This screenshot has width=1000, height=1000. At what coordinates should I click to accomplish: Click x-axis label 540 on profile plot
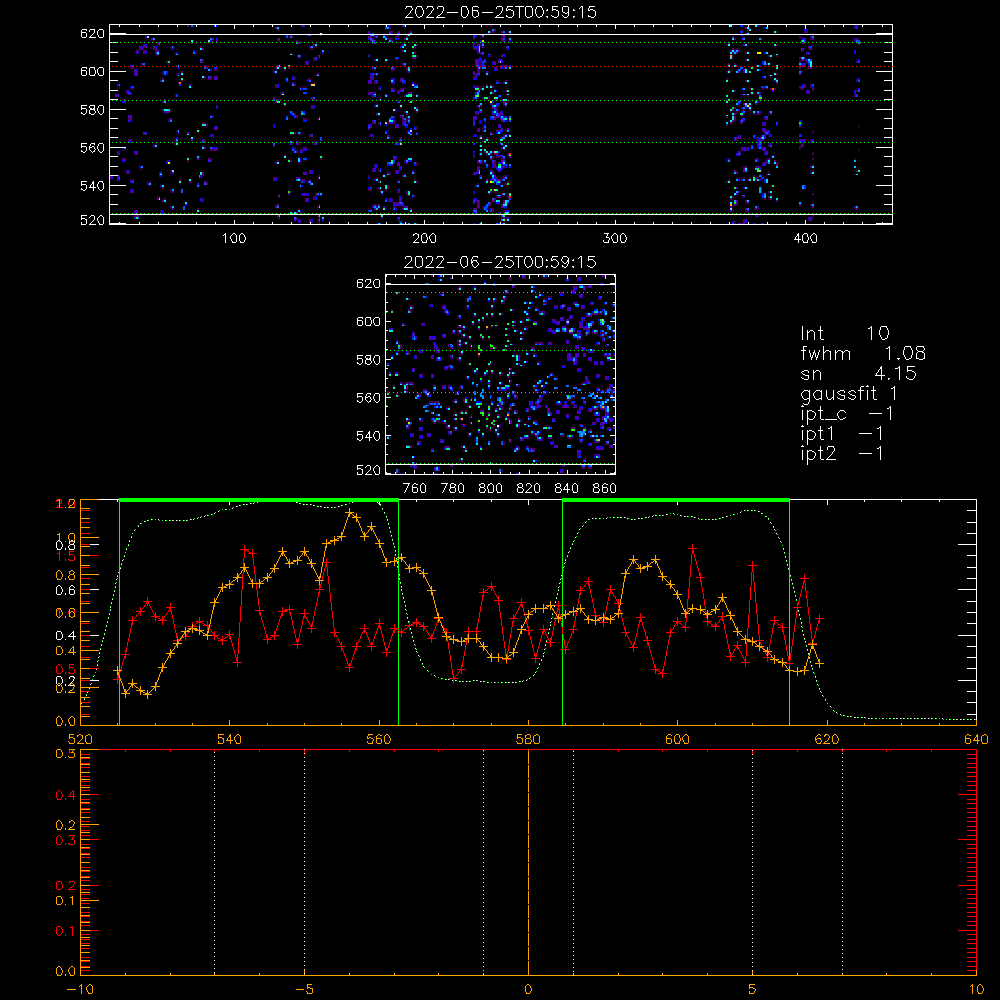point(230,740)
